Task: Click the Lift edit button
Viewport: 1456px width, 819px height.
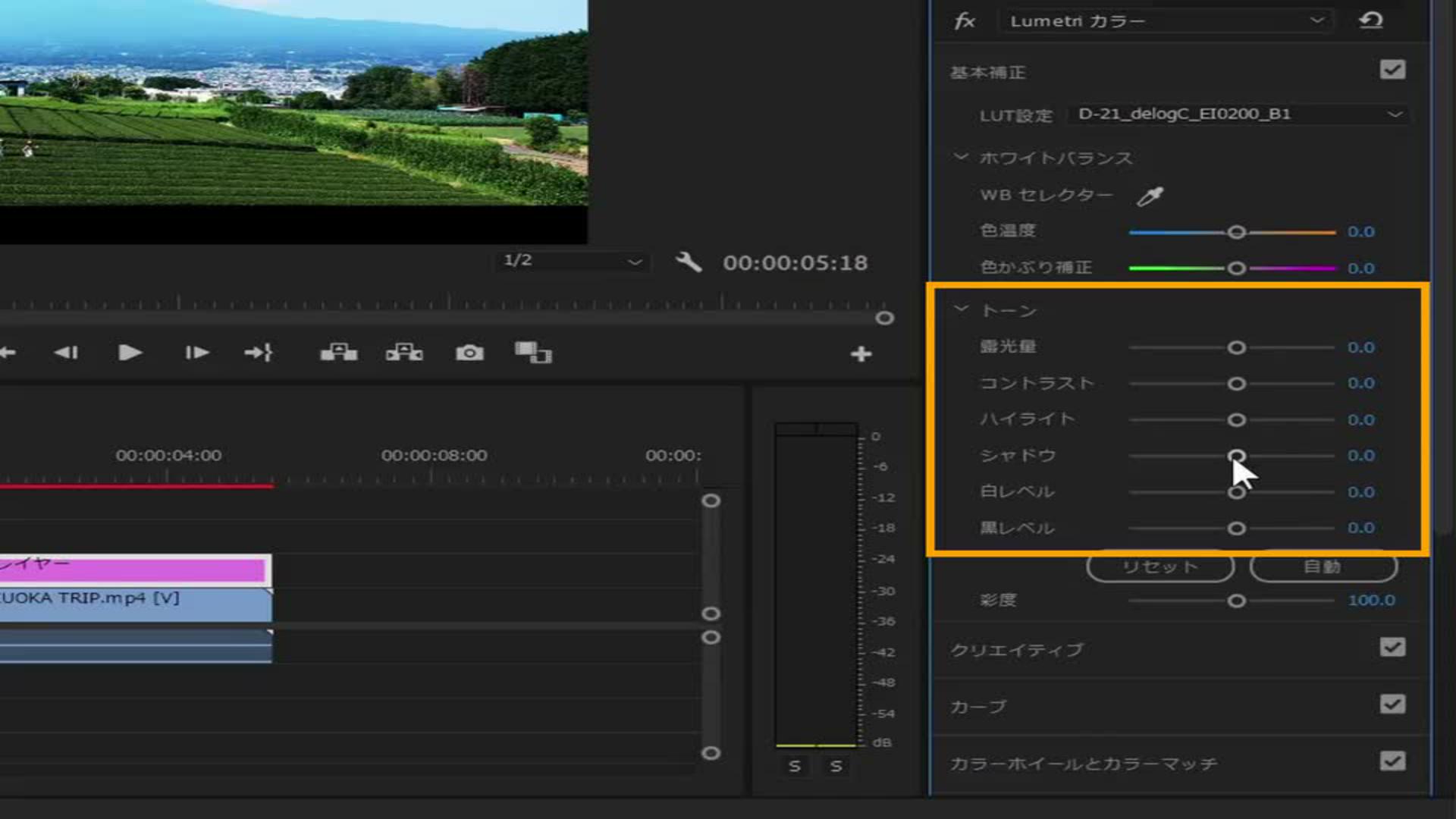Action: point(338,353)
